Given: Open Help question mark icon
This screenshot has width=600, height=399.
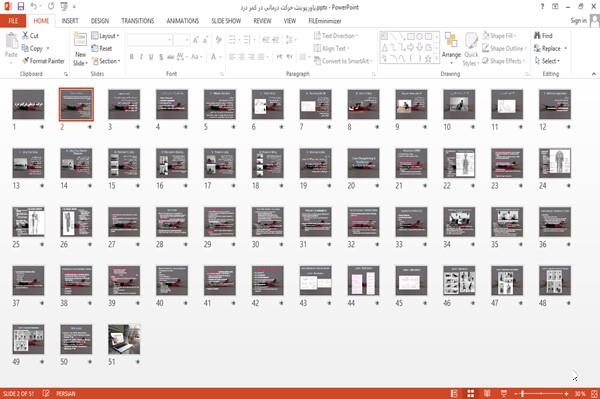Looking at the screenshot, I should coord(542,7).
